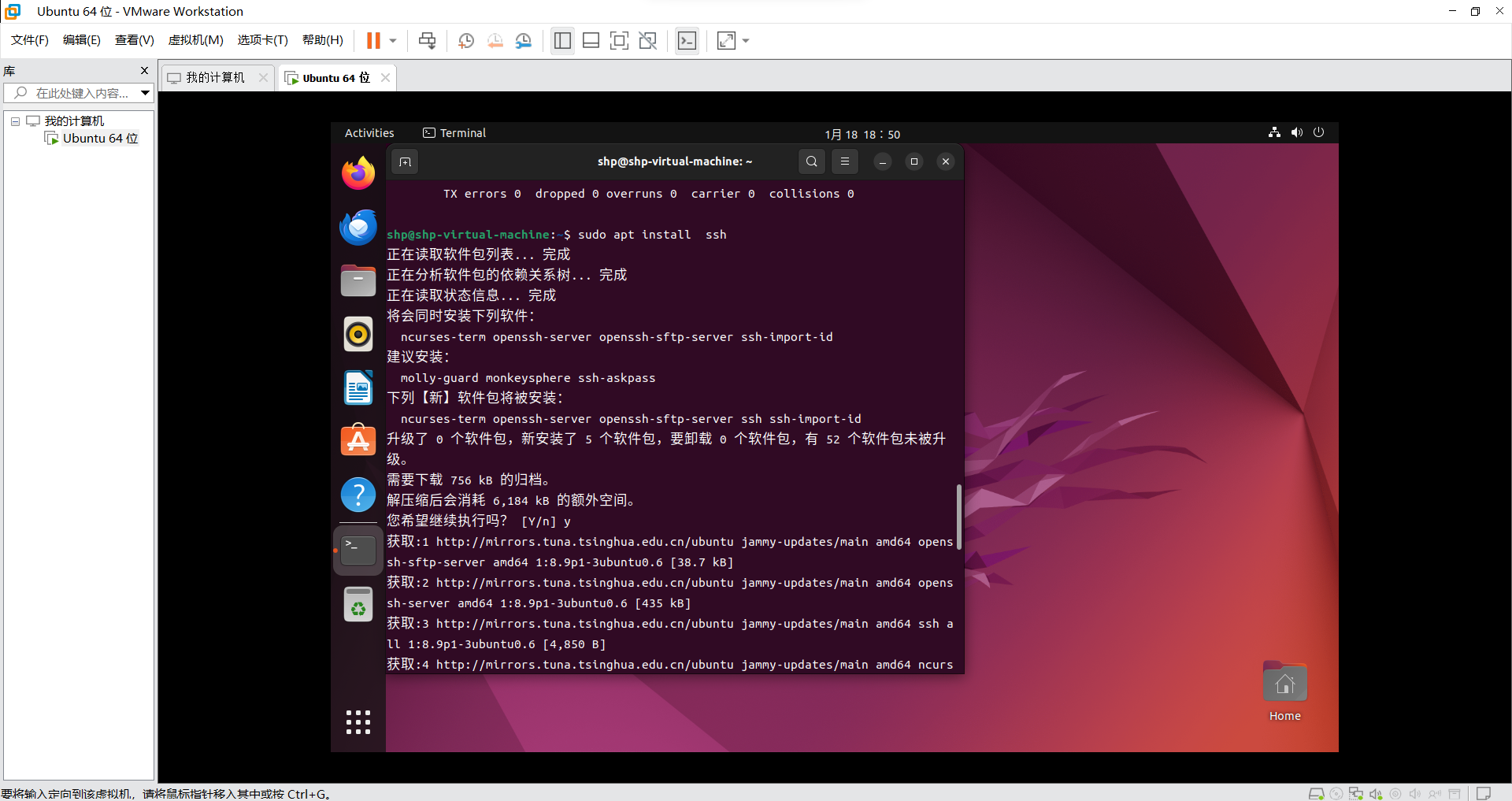This screenshot has width=1512, height=801.
Task: Open Ubuntu Software from the dock
Action: [358, 441]
